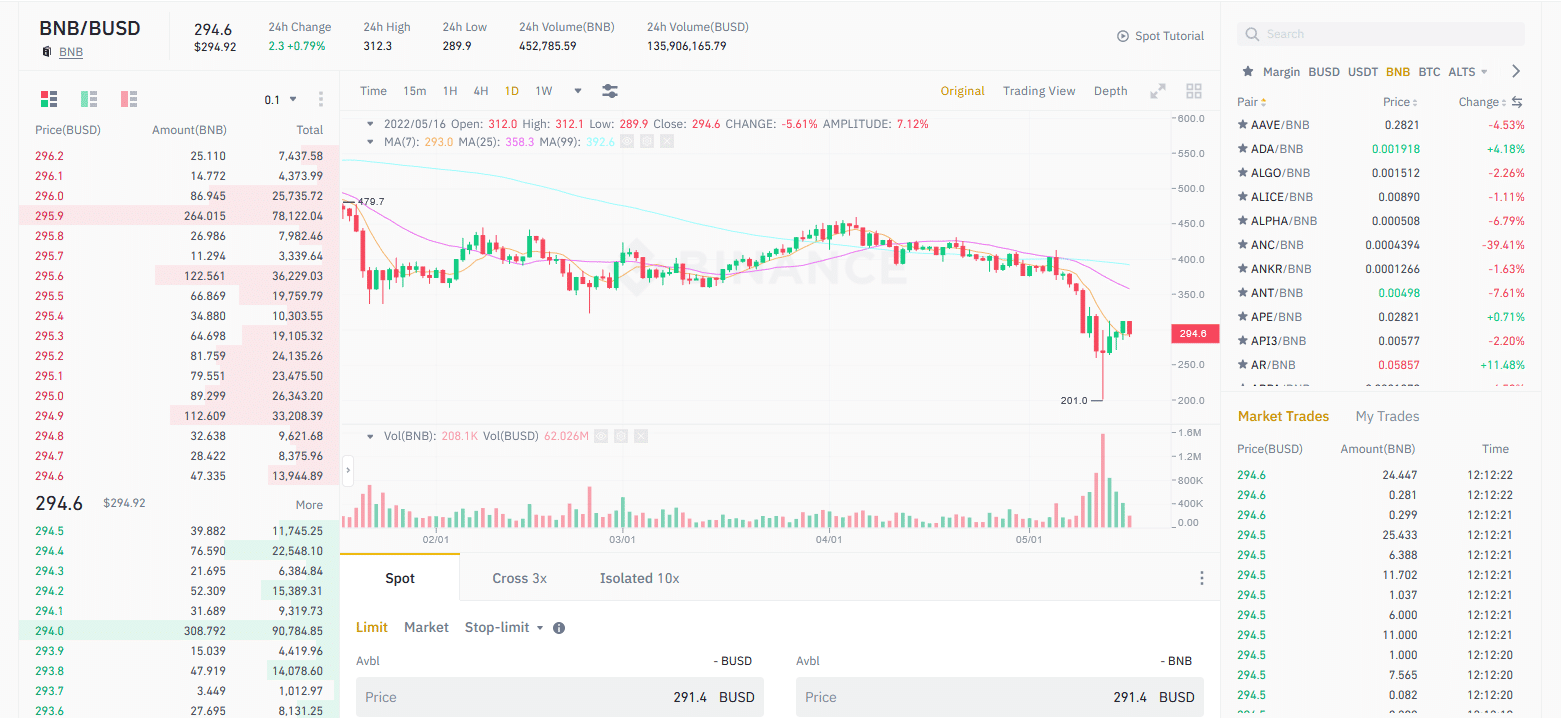Sort market list by Price

[1401, 102]
